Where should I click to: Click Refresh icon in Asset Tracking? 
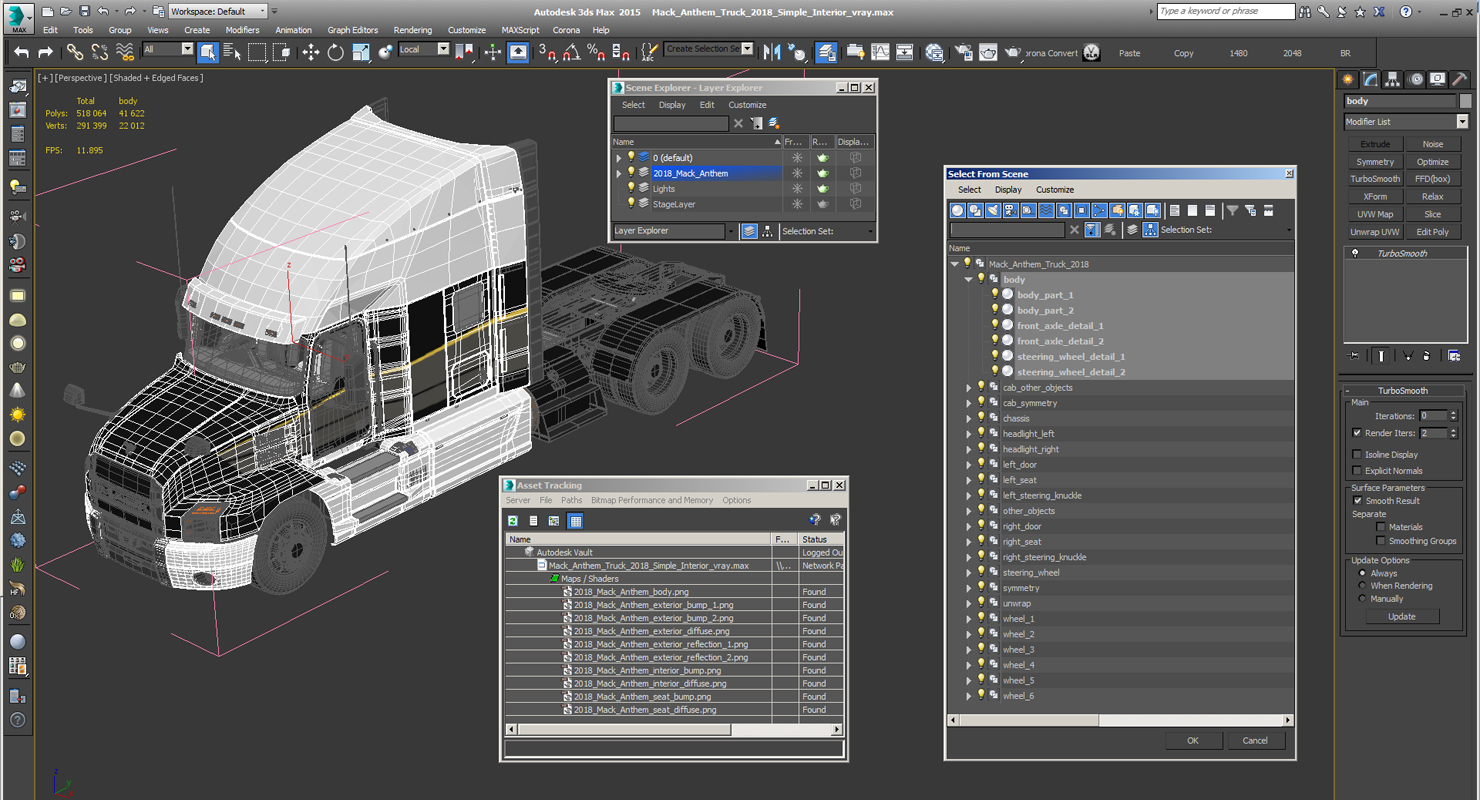point(513,521)
